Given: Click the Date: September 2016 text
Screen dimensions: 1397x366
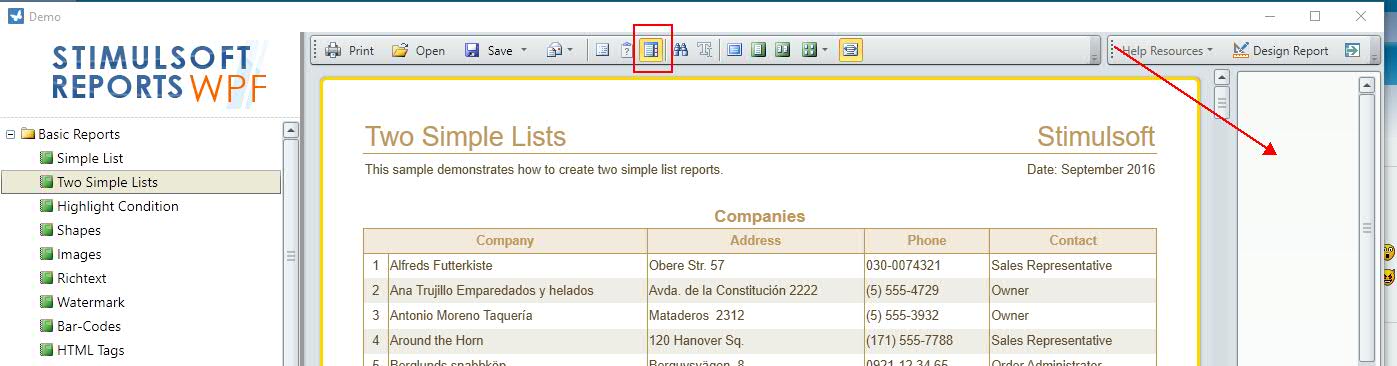Looking at the screenshot, I should click(x=1091, y=170).
